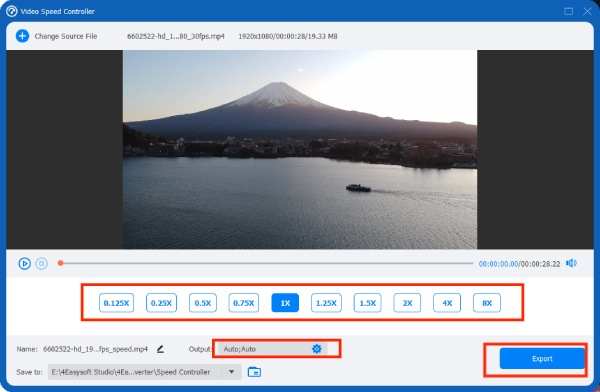The width and height of the screenshot is (600, 392).
Task: Click the Change Source File label
Action: tap(66, 36)
